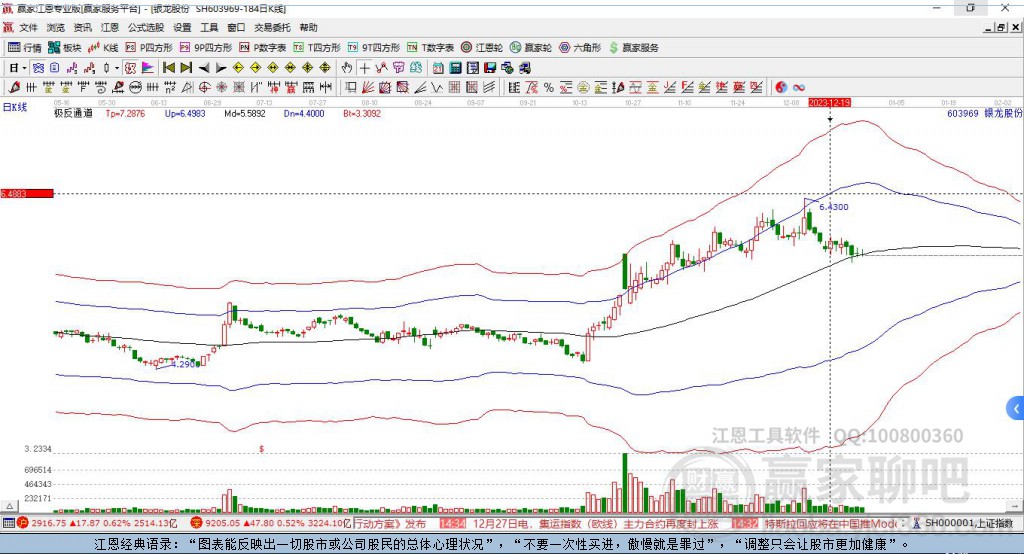Open the 六角形 hexagon tool

coord(580,48)
